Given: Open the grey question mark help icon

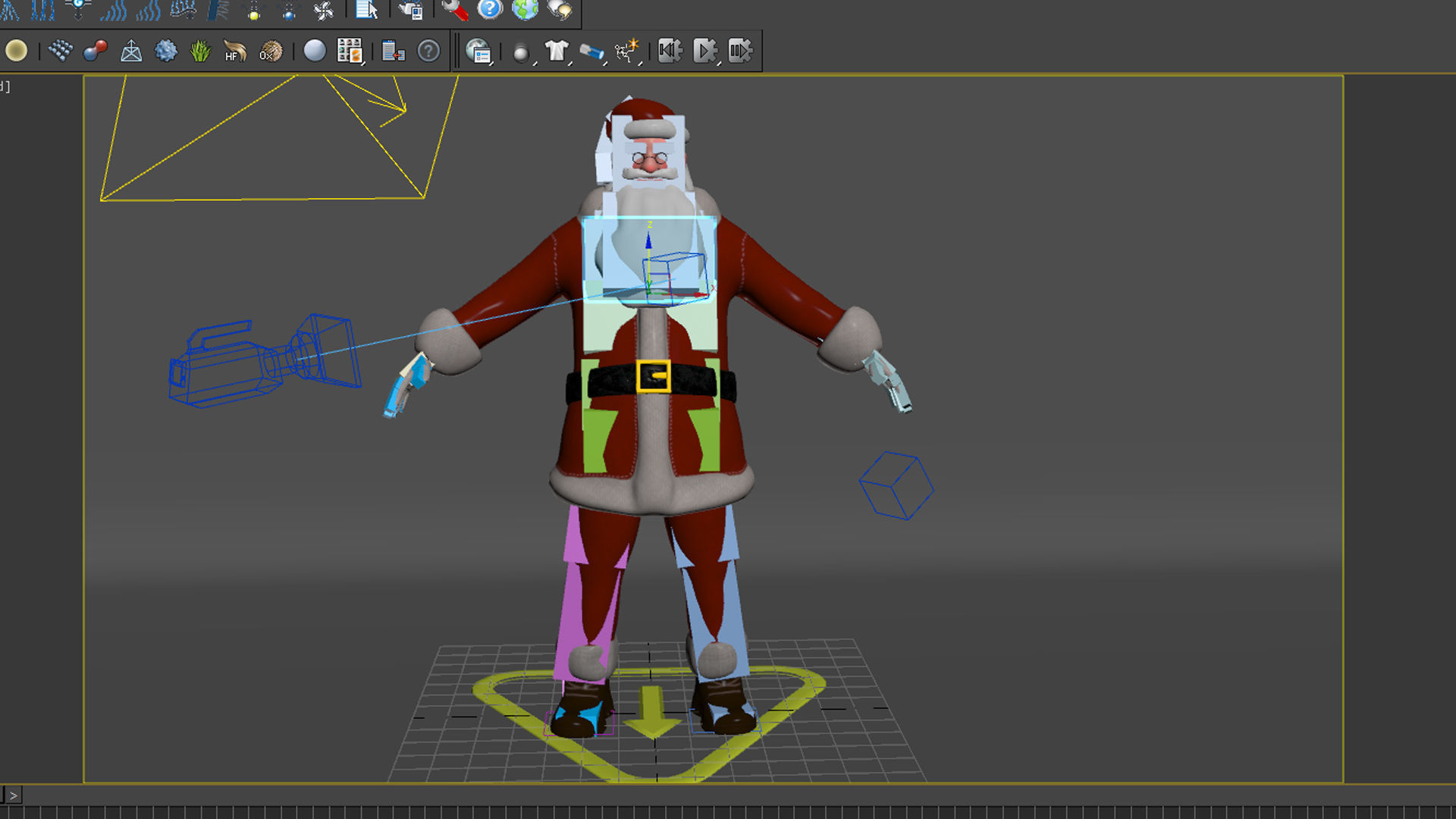Looking at the screenshot, I should tap(428, 51).
